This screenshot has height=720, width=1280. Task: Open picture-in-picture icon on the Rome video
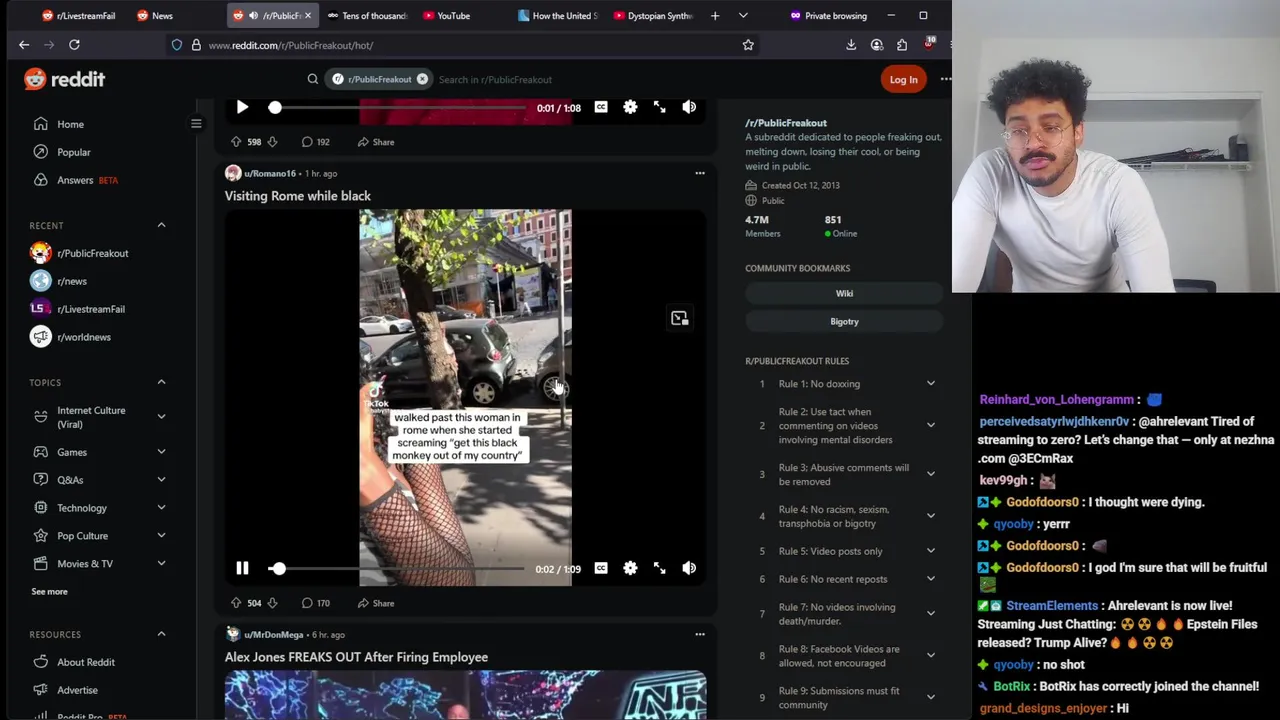(x=680, y=318)
